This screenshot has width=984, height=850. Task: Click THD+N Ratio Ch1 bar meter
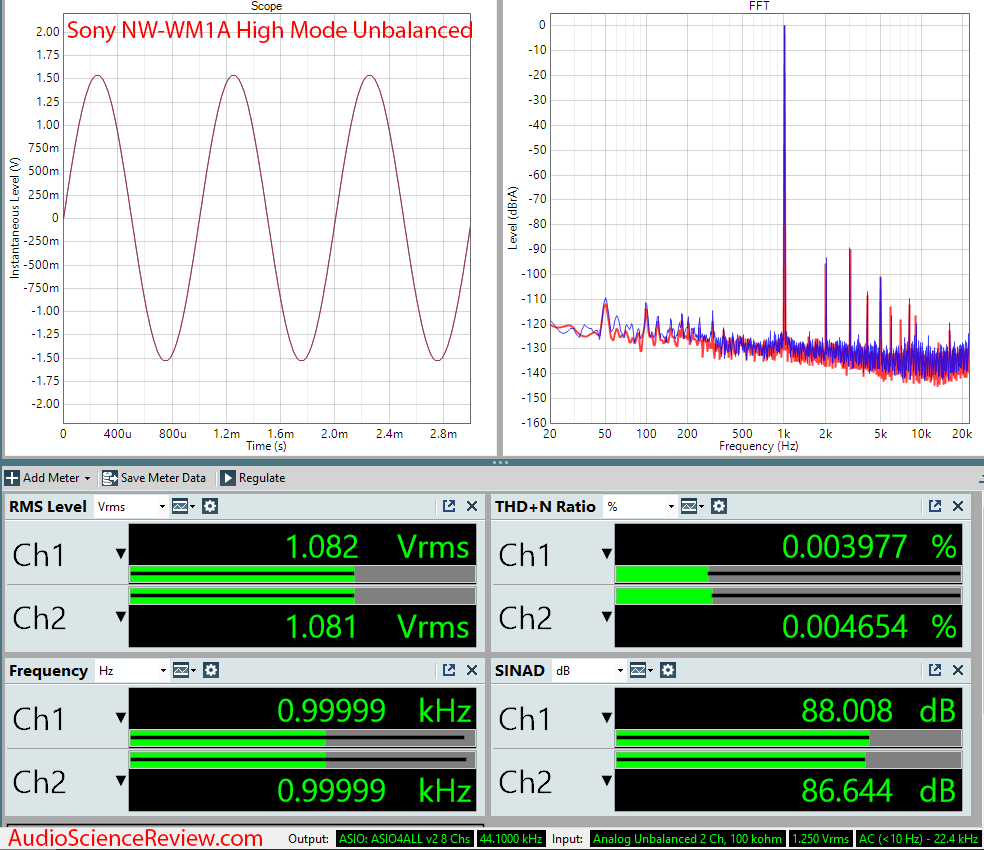[788, 574]
